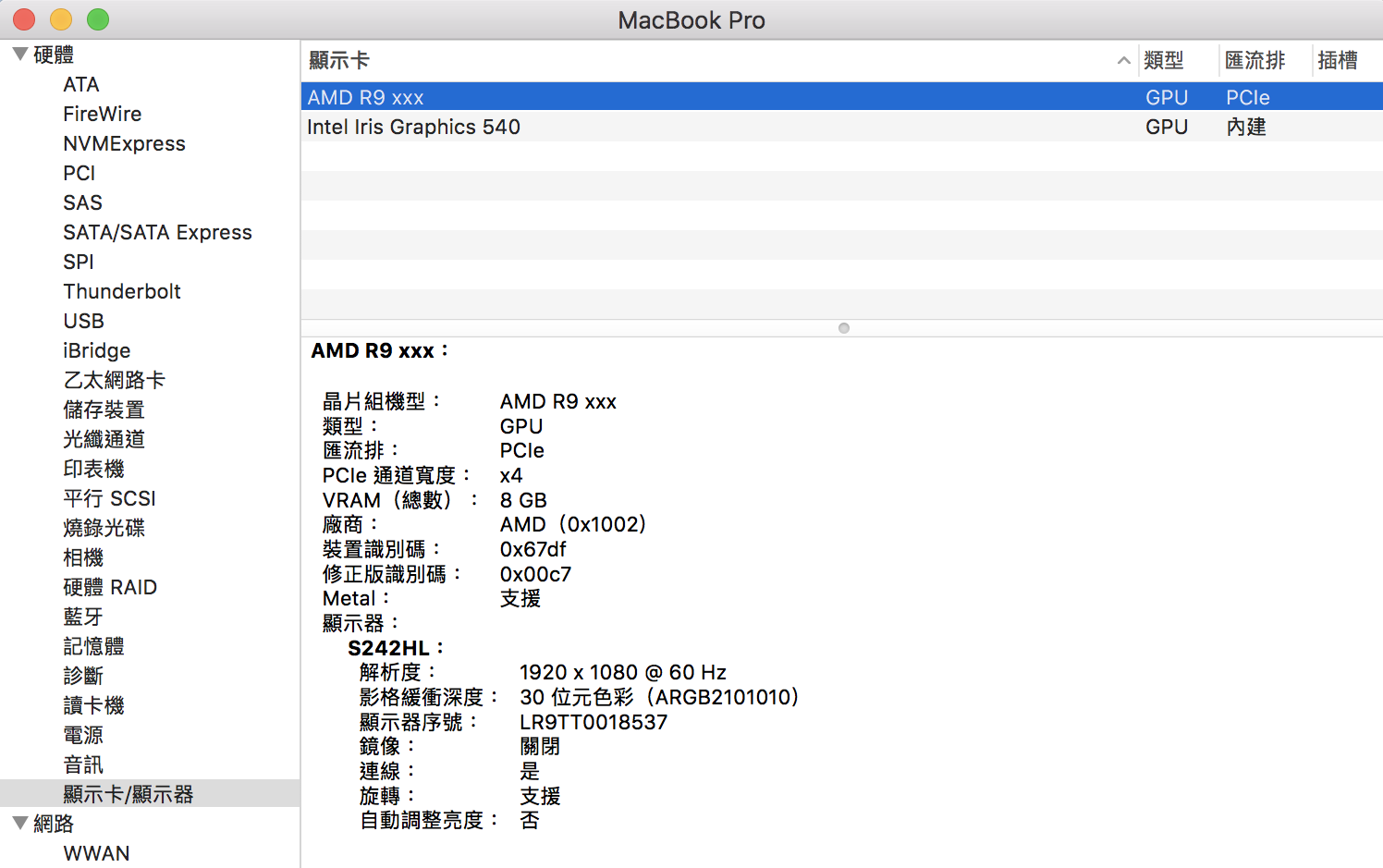
Task: Select USB in the hardware list
Action: (x=83, y=321)
